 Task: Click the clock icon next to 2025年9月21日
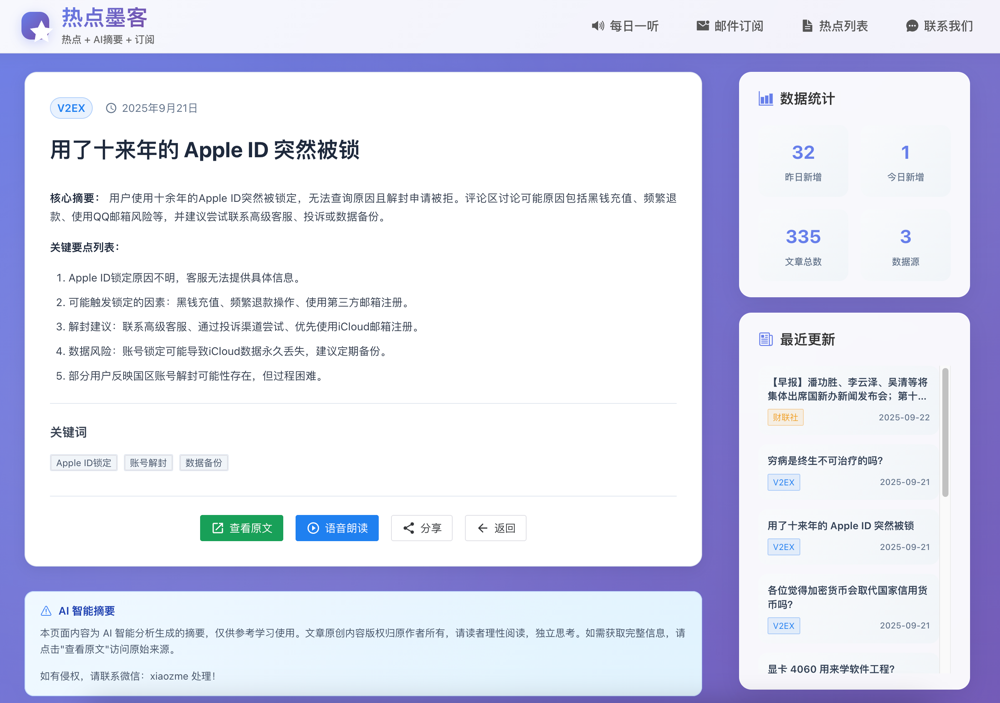(111, 108)
